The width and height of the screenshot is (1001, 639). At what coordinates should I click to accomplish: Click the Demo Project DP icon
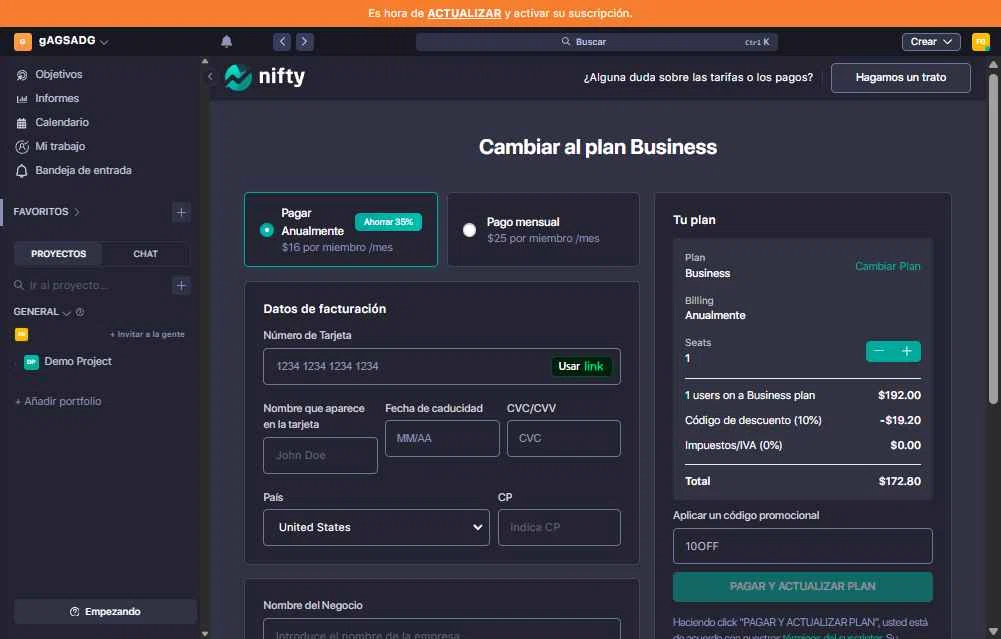pos(31,362)
